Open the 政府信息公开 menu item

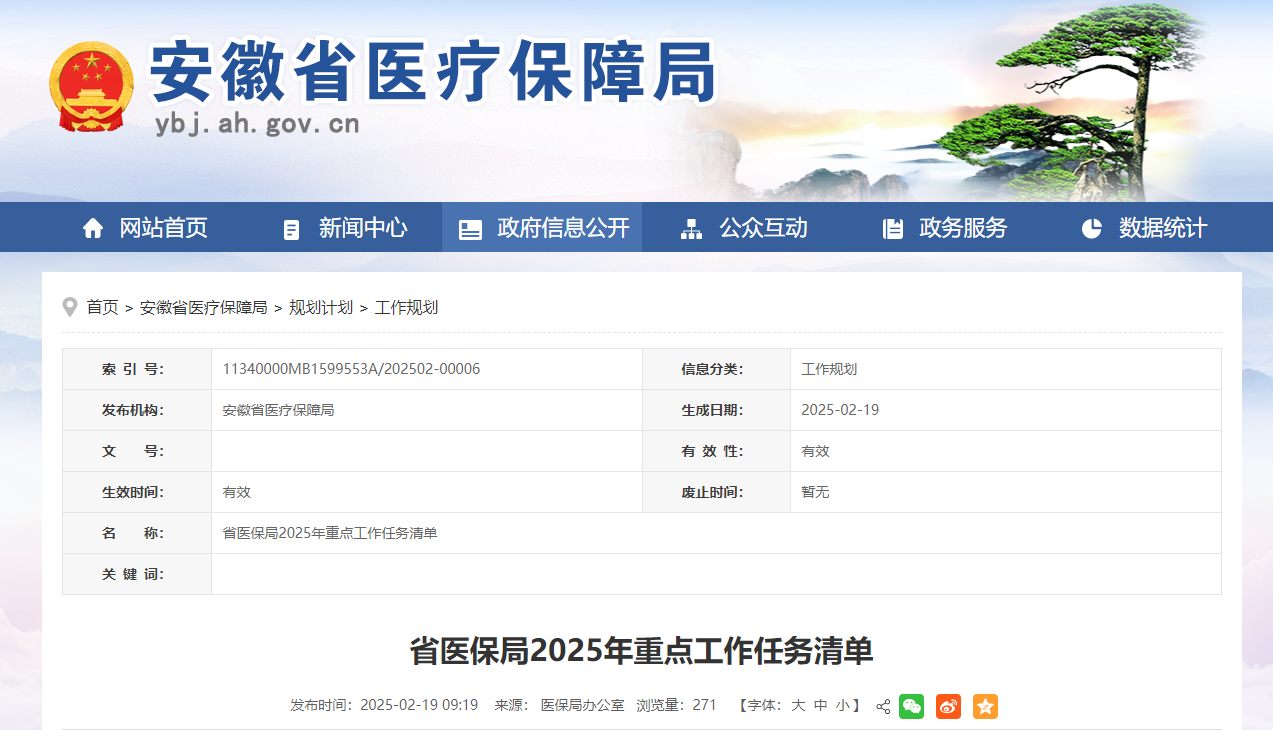[x=563, y=228]
